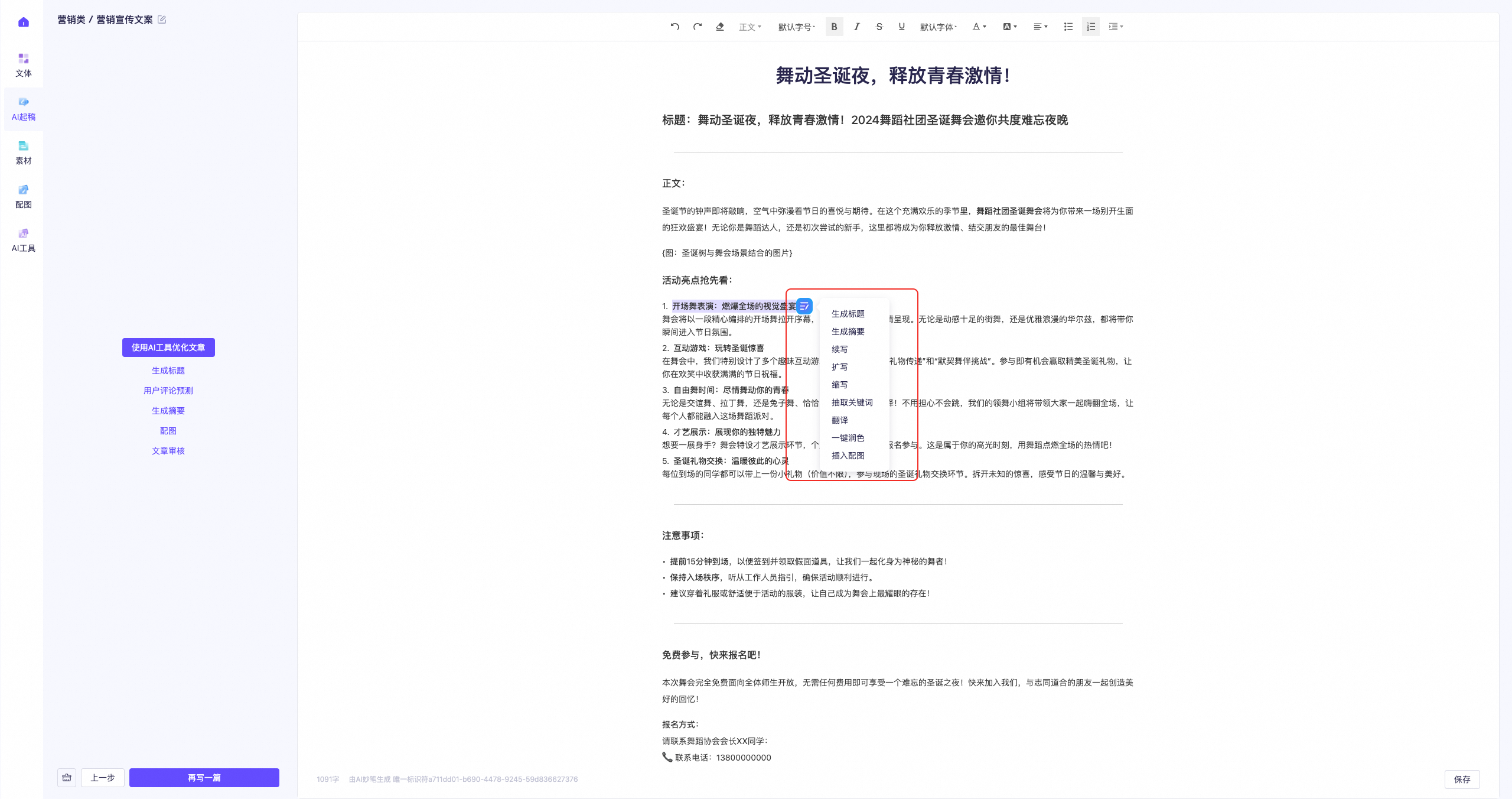This screenshot has height=799, width=1512.
Task: Open the AI工具 sidebar panel
Action: pyautogui.click(x=24, y=241)
